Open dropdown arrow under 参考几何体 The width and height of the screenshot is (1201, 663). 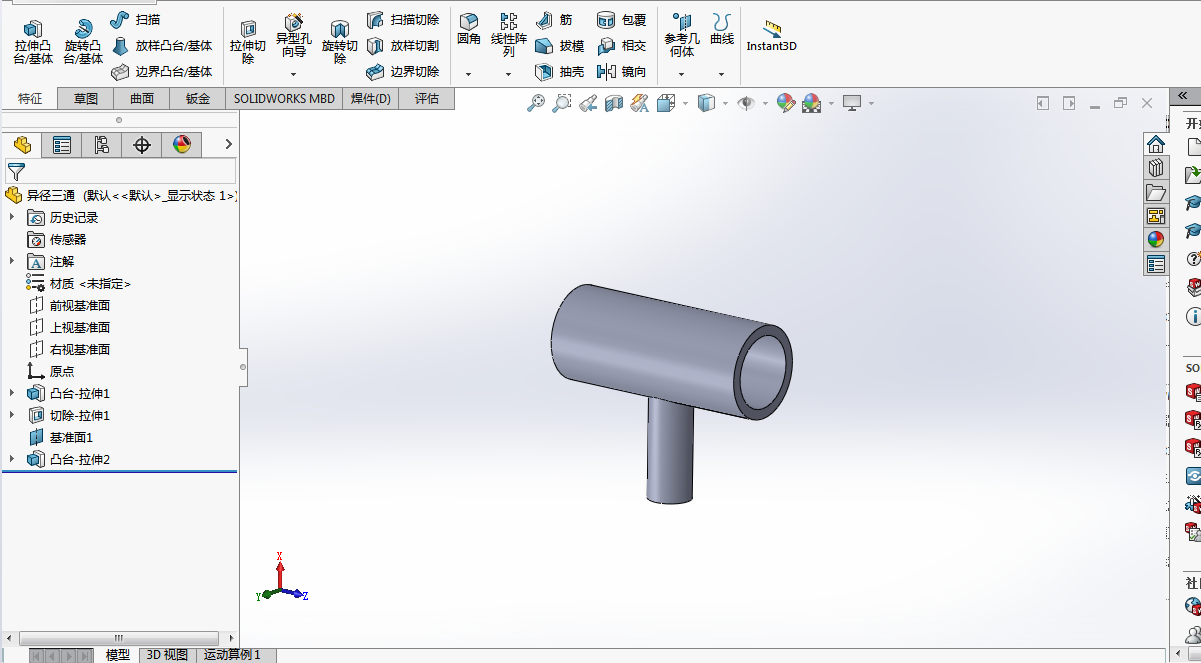click(x=682, y=74)
